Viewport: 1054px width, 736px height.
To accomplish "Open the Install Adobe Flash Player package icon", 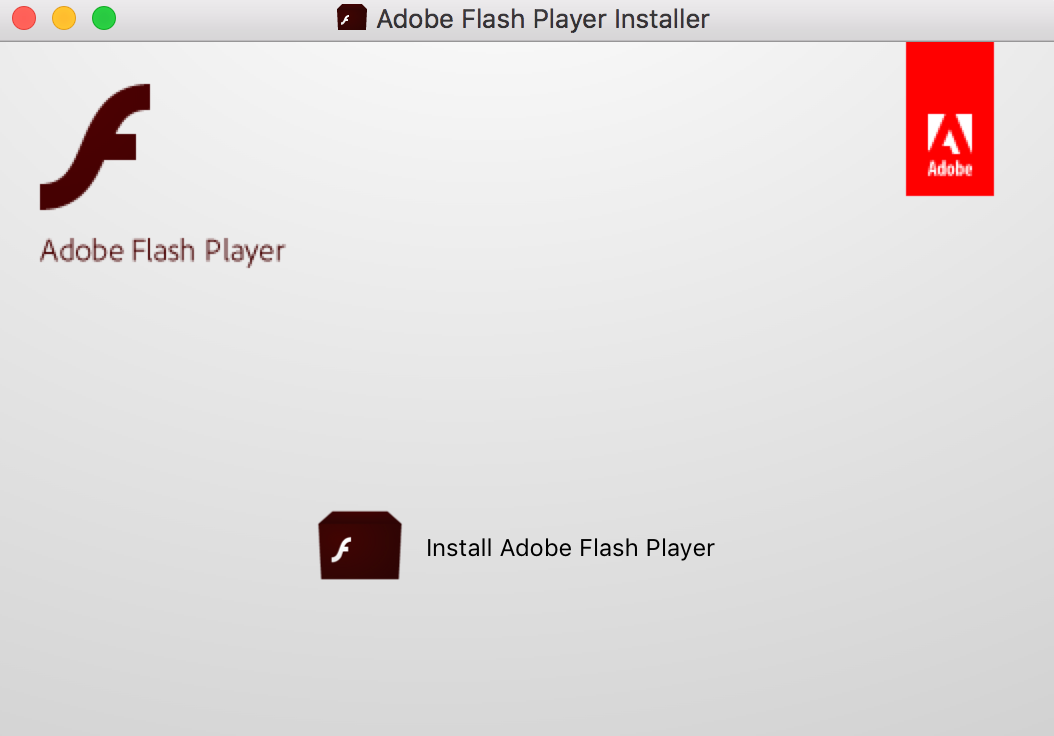I will click(x=360, y=545).
